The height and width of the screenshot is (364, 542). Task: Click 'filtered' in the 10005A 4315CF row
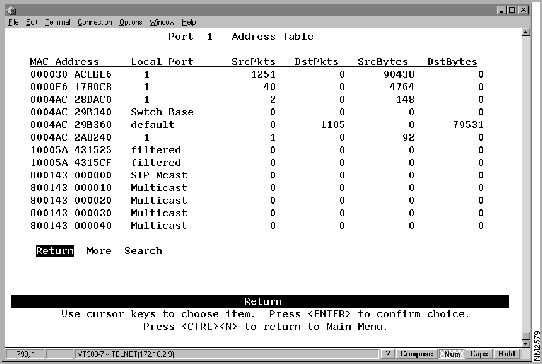(x=156, y=162)
